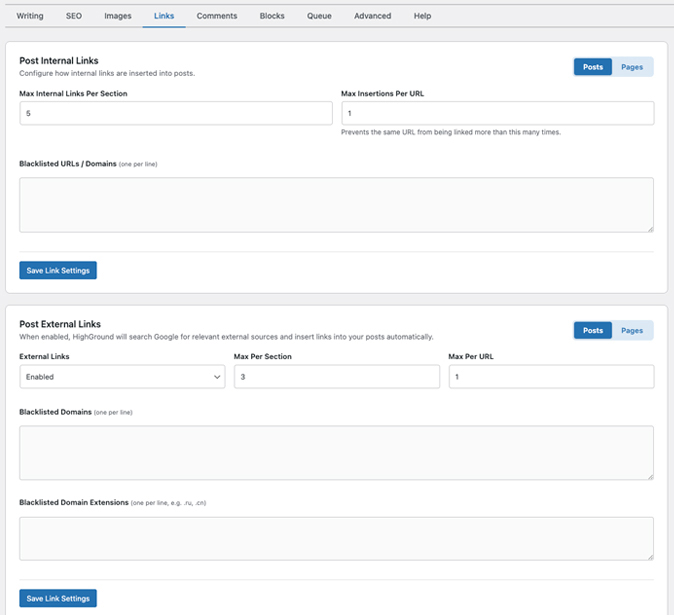Screen dimensions: 674x615
Task: Switch to the Advanced tab
Action: click(x=372, y=16)
